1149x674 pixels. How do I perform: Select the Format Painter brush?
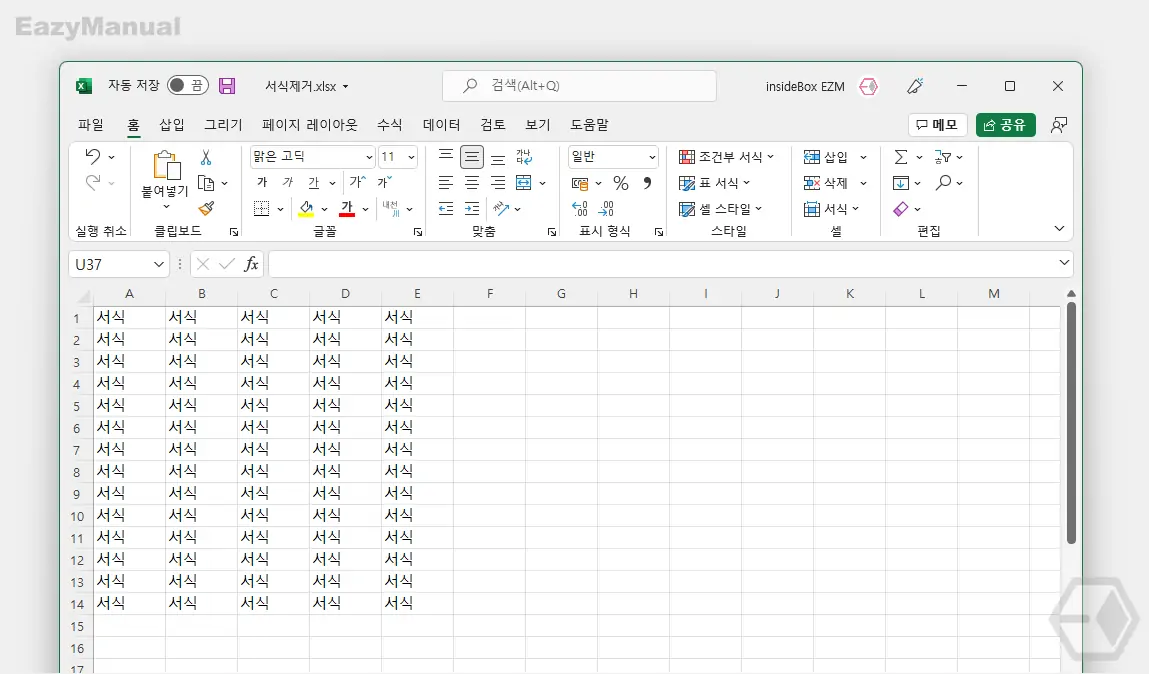207,209
